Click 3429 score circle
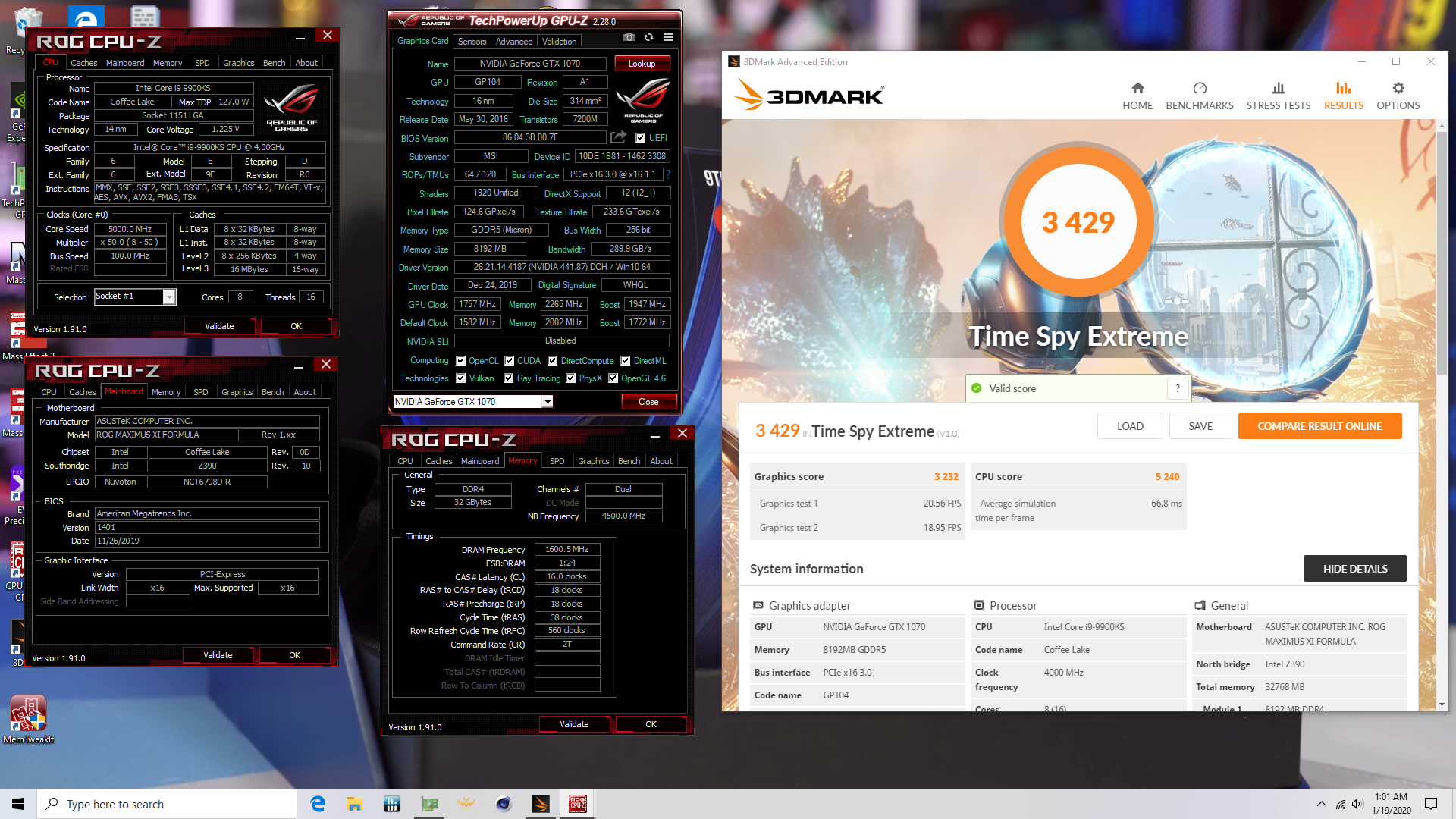The image size is (1456, 819). 1078,222
